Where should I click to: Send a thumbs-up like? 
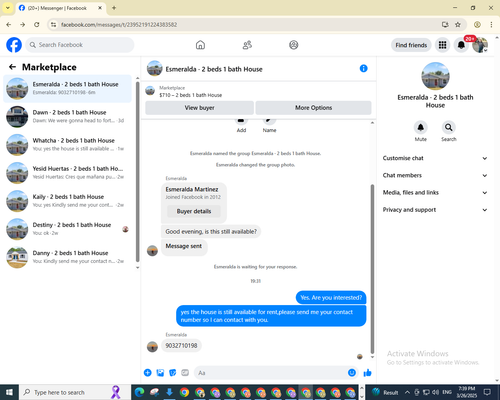(367, 373)
